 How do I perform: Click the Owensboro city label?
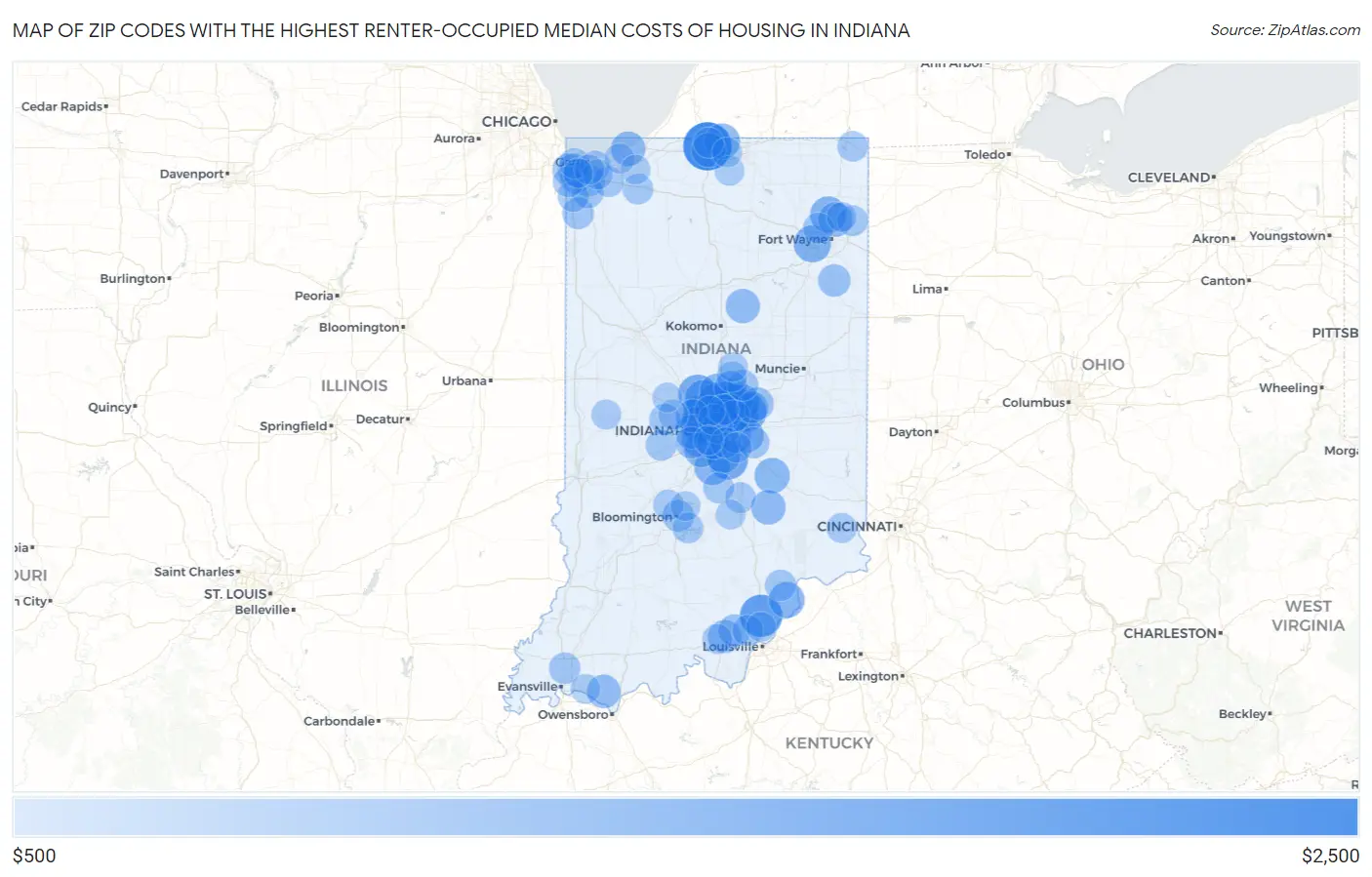click(x=573, y=715)
